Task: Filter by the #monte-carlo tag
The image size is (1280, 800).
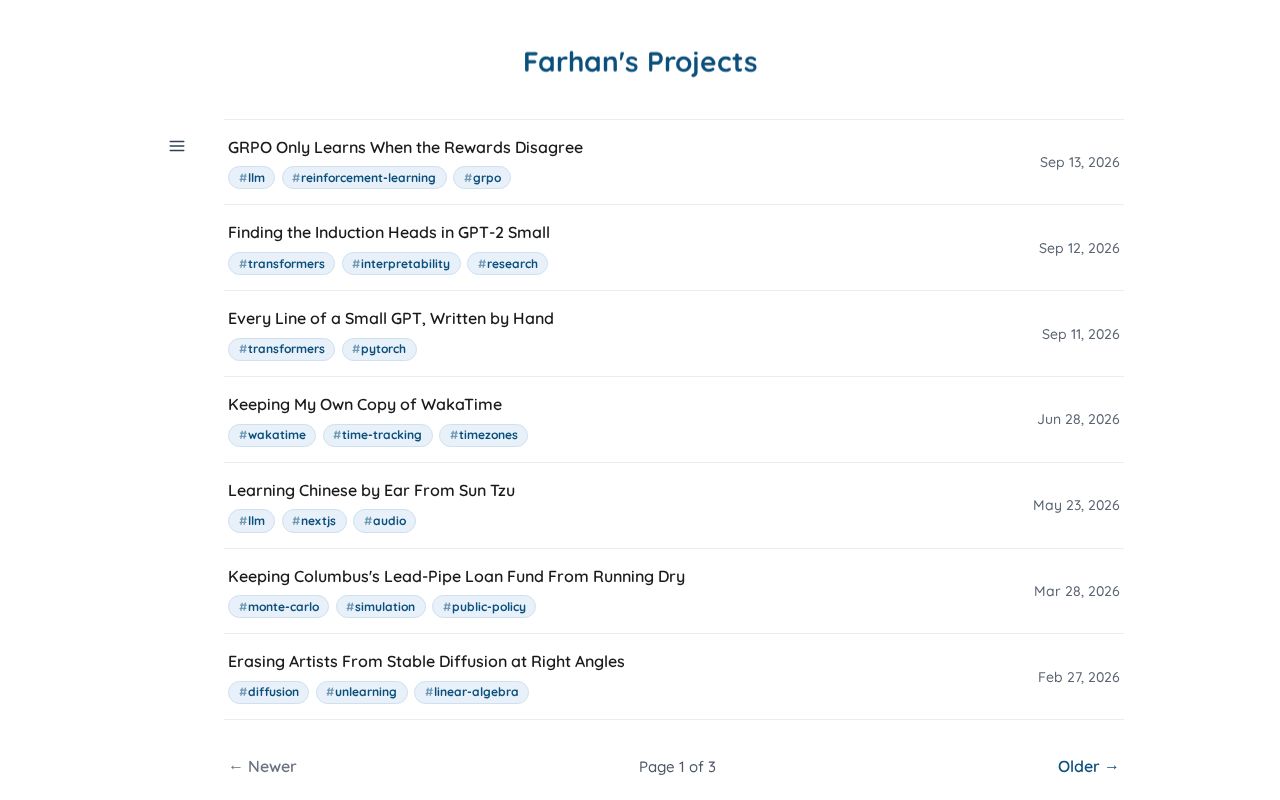Action: tap(278, 607)
